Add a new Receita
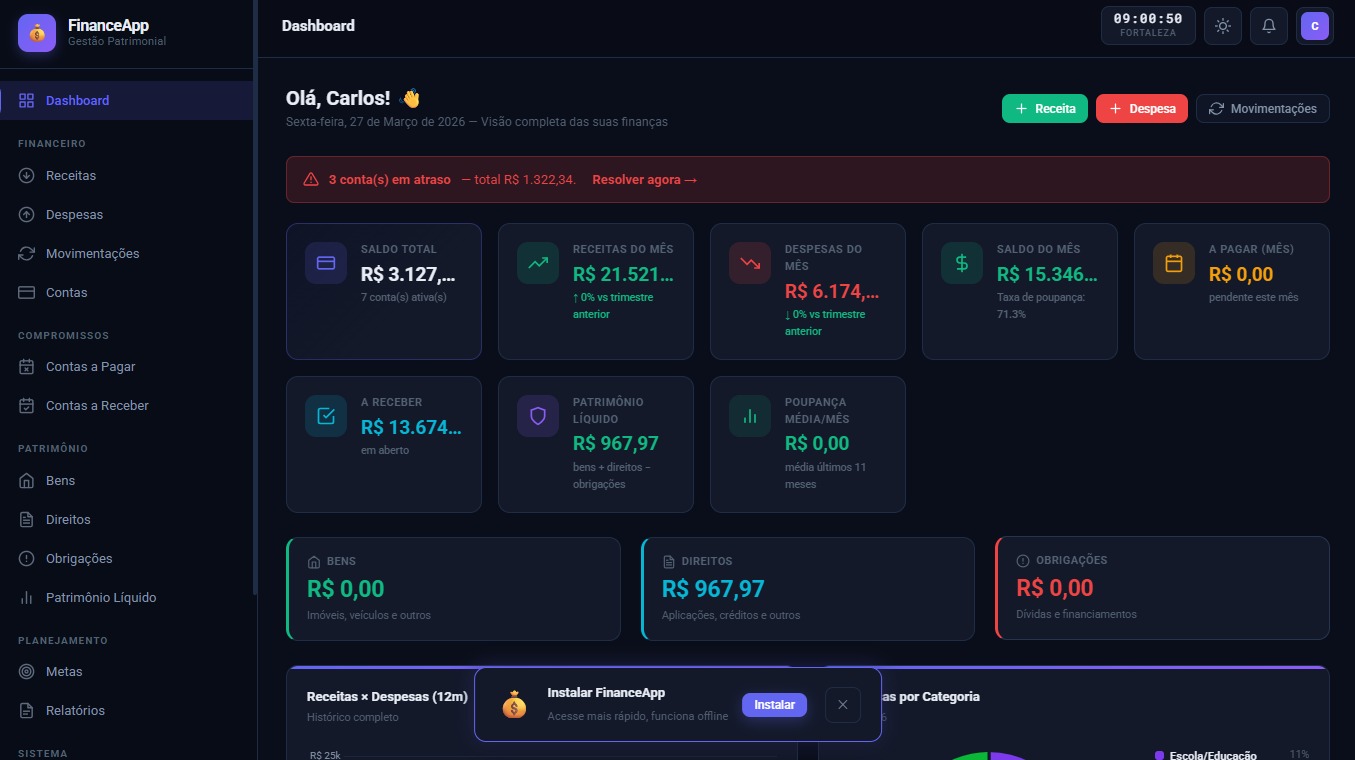The height and width of the screenshot is (760, 1355). tap(1044, 109)
